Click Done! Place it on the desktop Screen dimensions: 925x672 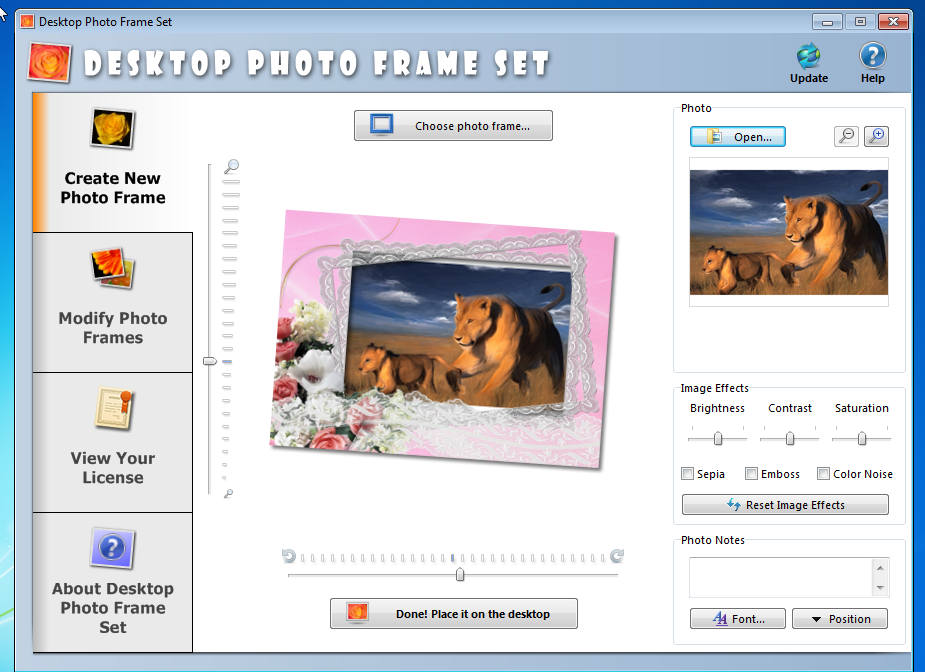point(454,614)
